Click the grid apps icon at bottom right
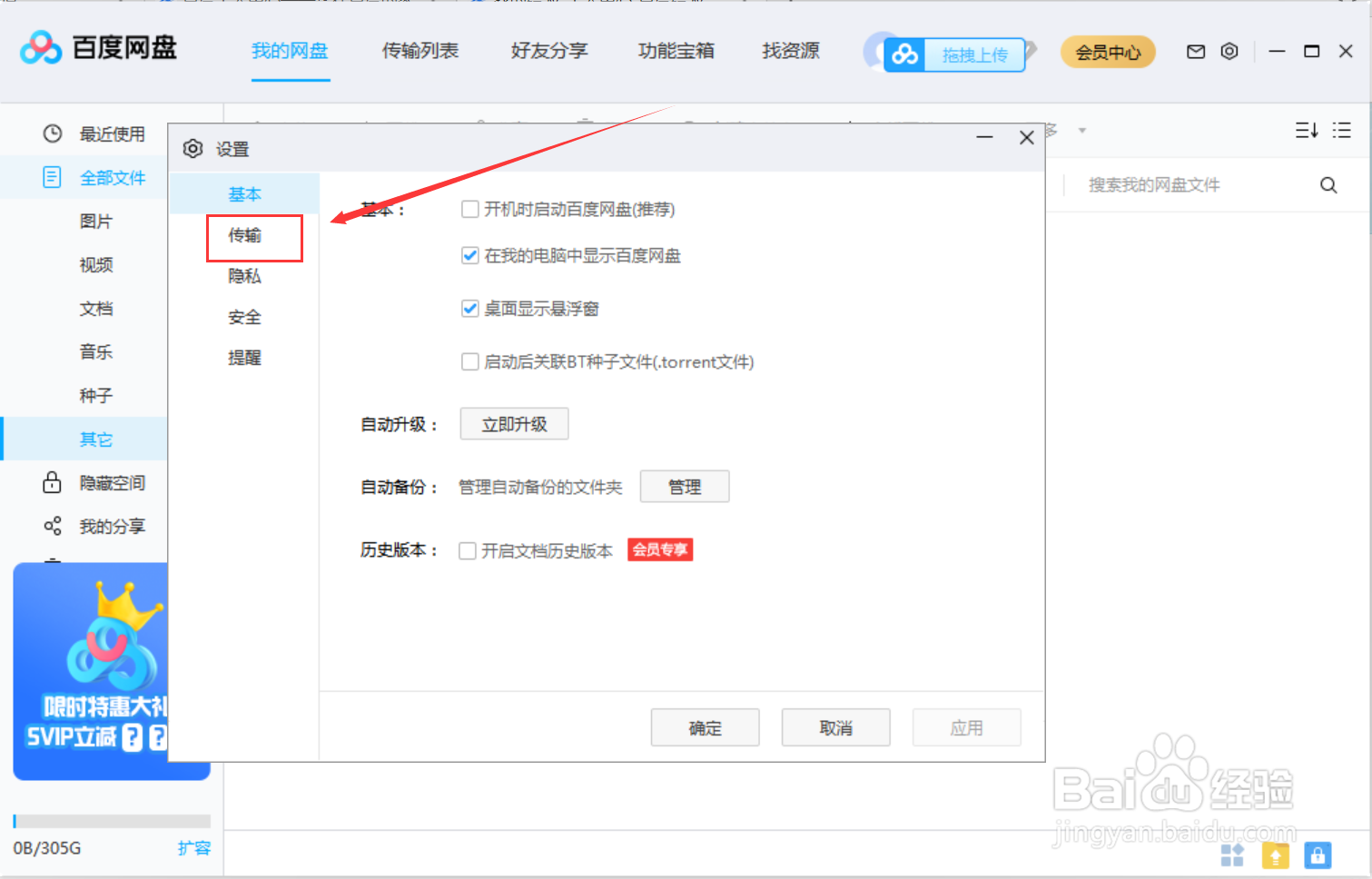 (x=1232, y=854)
